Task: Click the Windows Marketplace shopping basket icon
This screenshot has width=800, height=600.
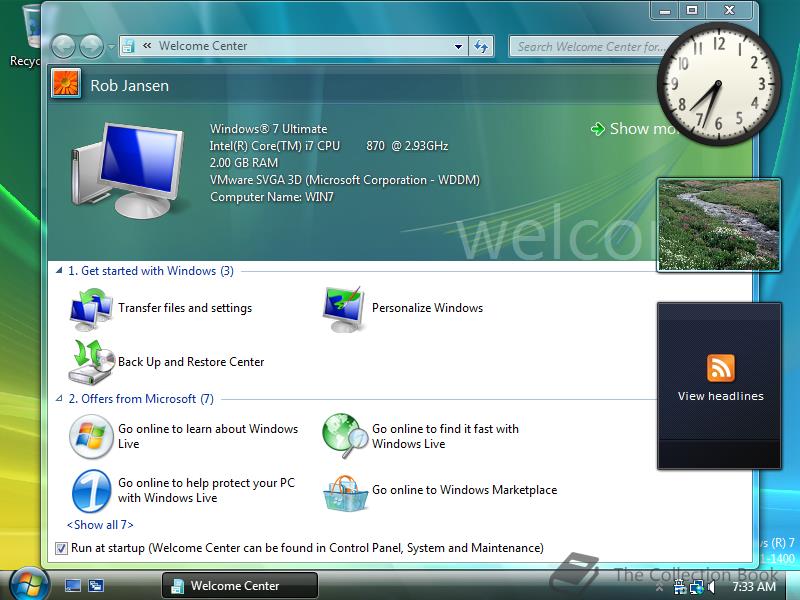Action: click(x=345, y=493)
